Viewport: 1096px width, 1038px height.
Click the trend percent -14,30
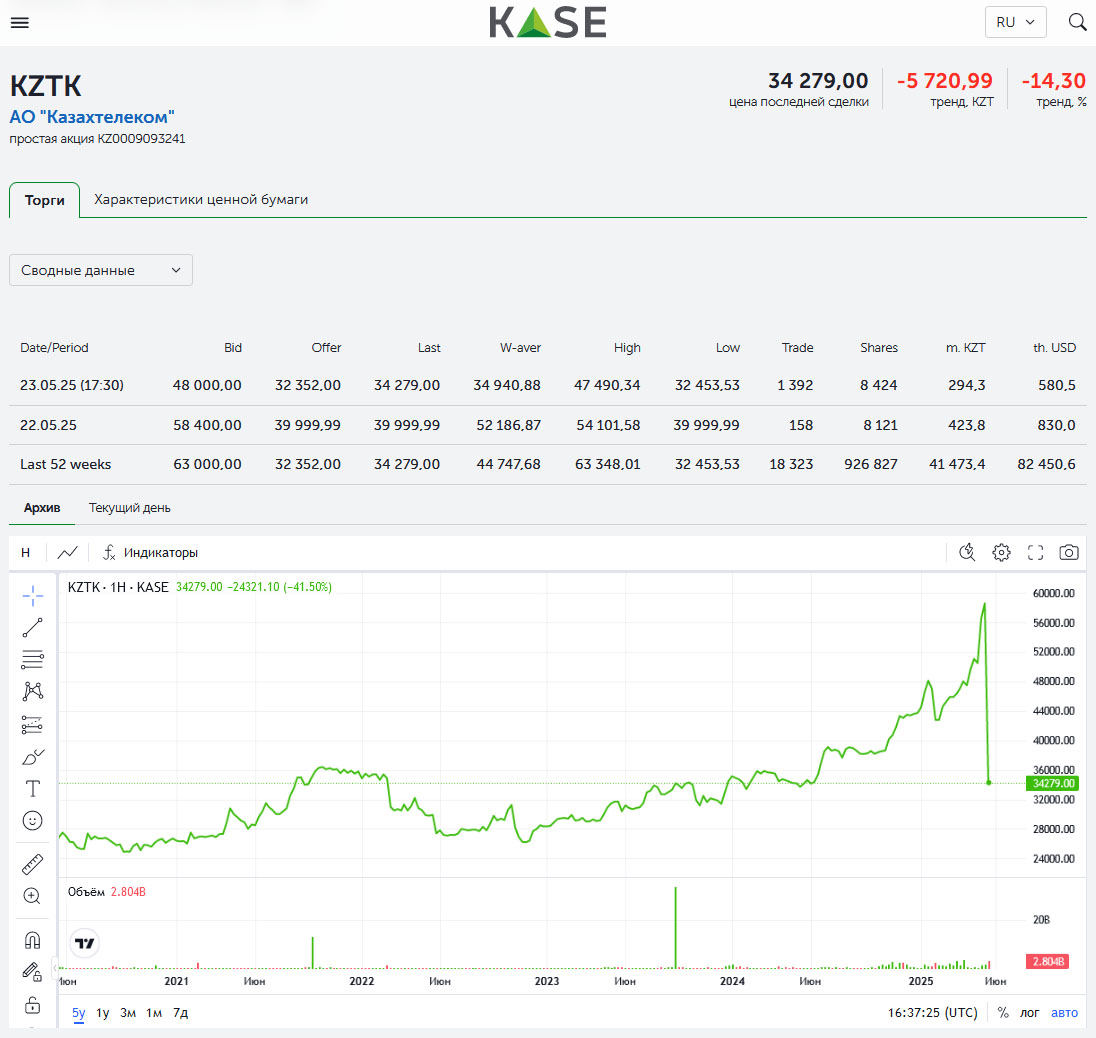coord(1054,81)
